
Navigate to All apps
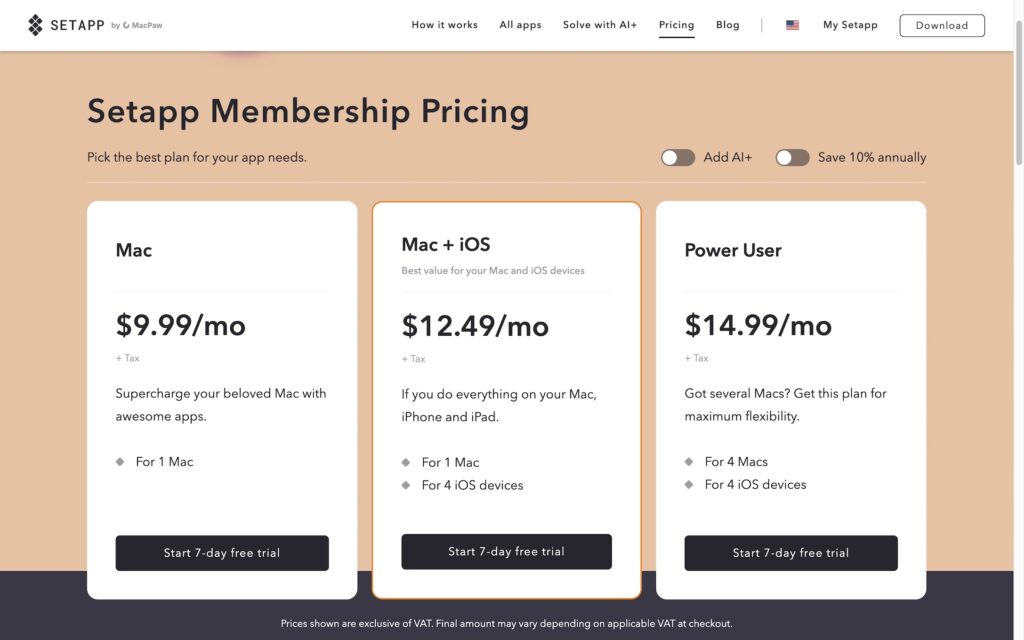[520, 24]
